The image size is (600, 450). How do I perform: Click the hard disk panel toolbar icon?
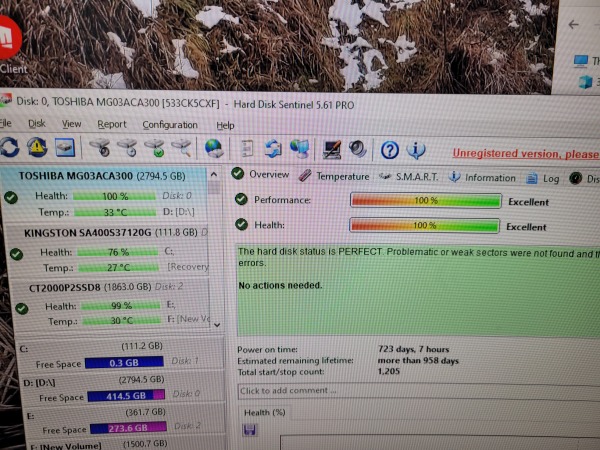(x=65, y=148)
